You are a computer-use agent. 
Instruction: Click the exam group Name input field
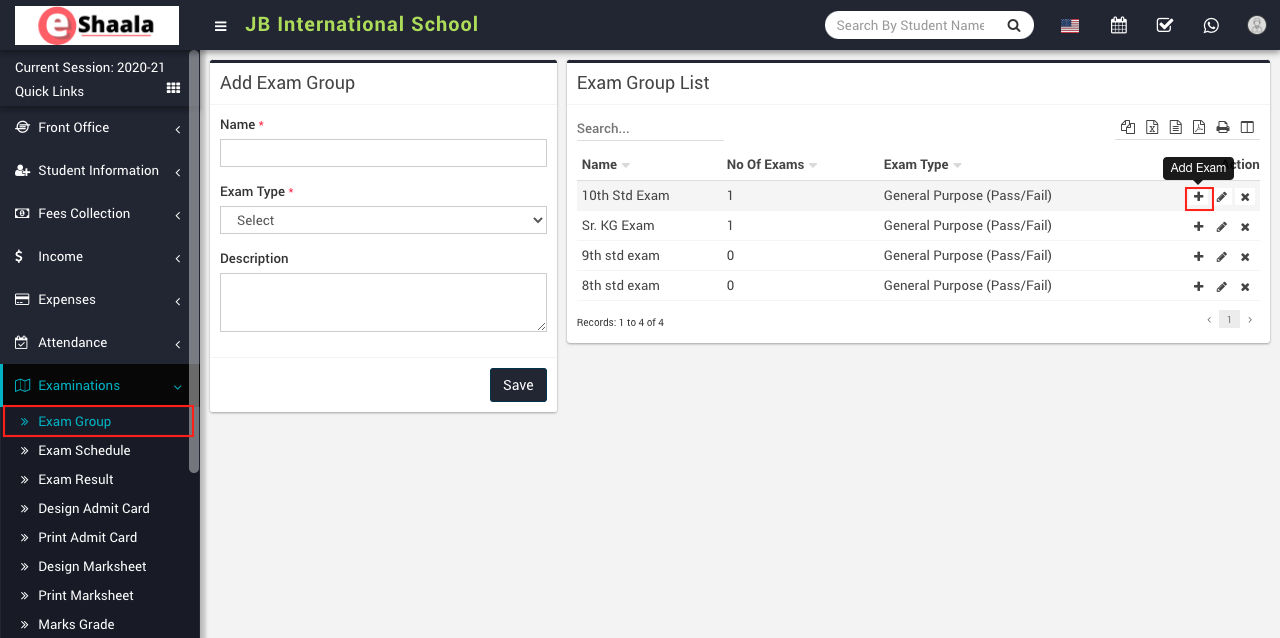coord(383,153)
